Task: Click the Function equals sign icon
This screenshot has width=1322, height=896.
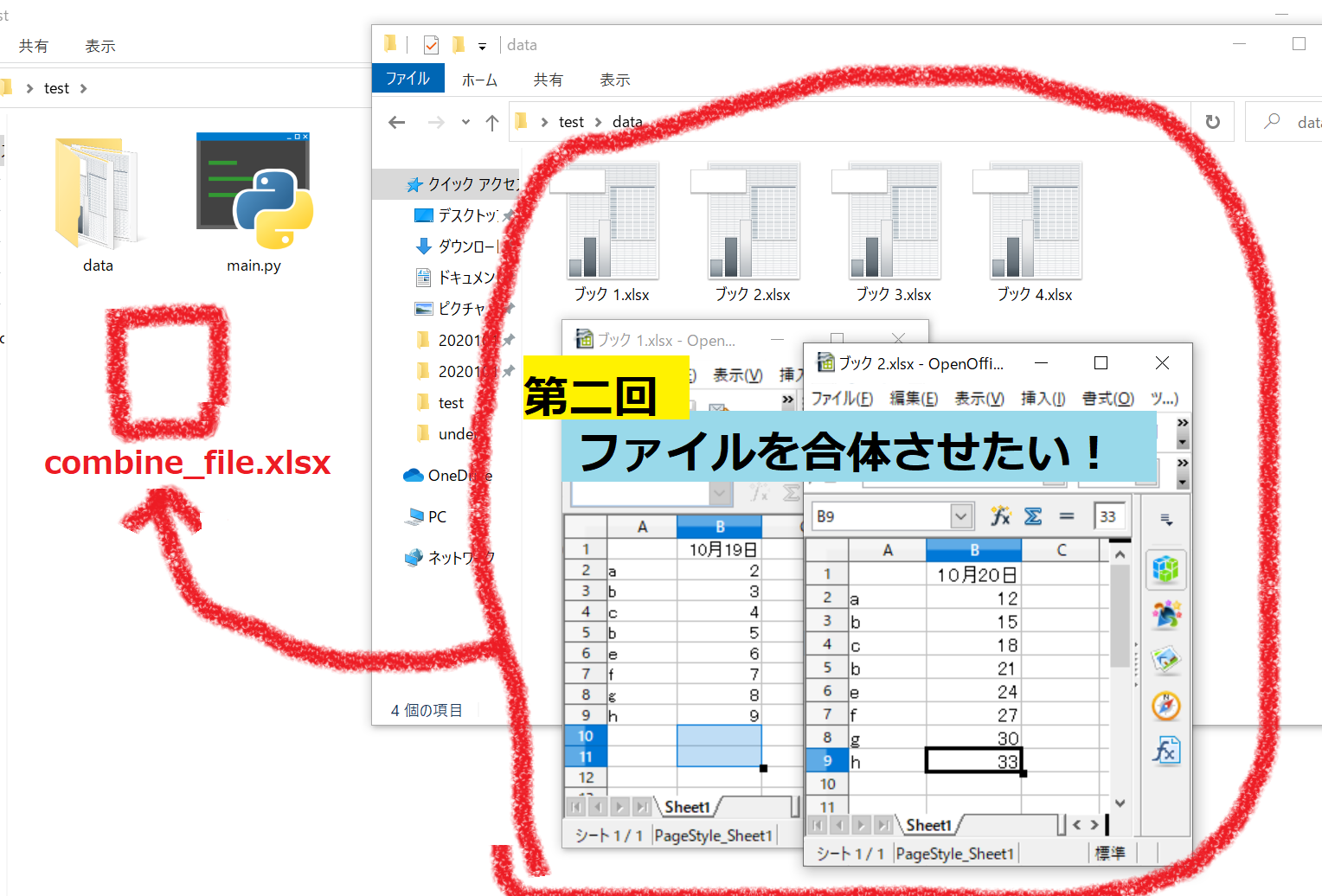Action: (x=1067, y=516)
